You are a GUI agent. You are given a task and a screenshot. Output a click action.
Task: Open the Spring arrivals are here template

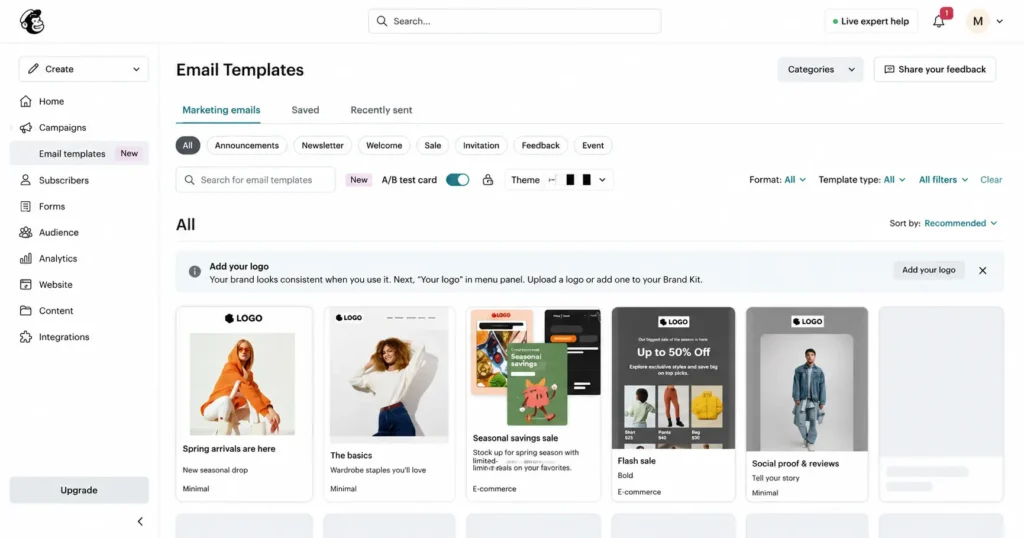(x=244, y=404)
